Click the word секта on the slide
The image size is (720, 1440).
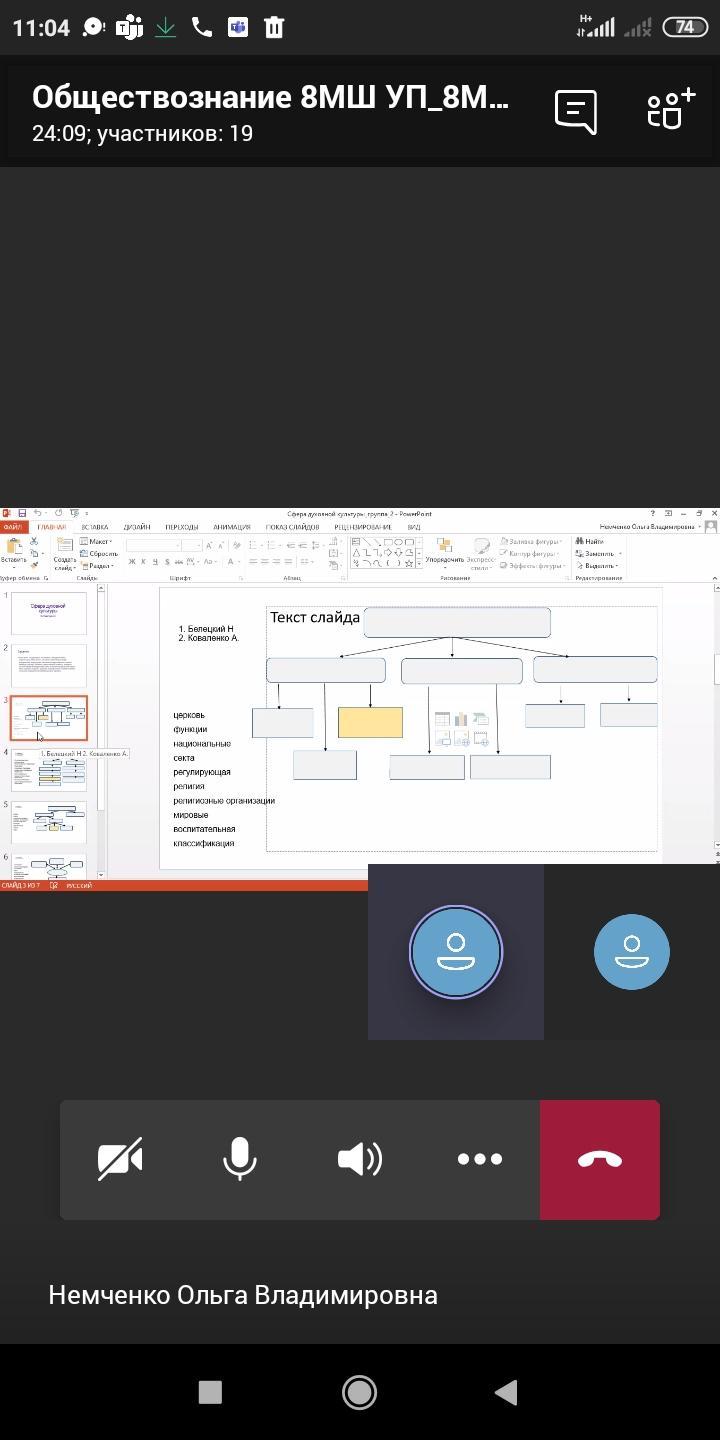(184, 758)
